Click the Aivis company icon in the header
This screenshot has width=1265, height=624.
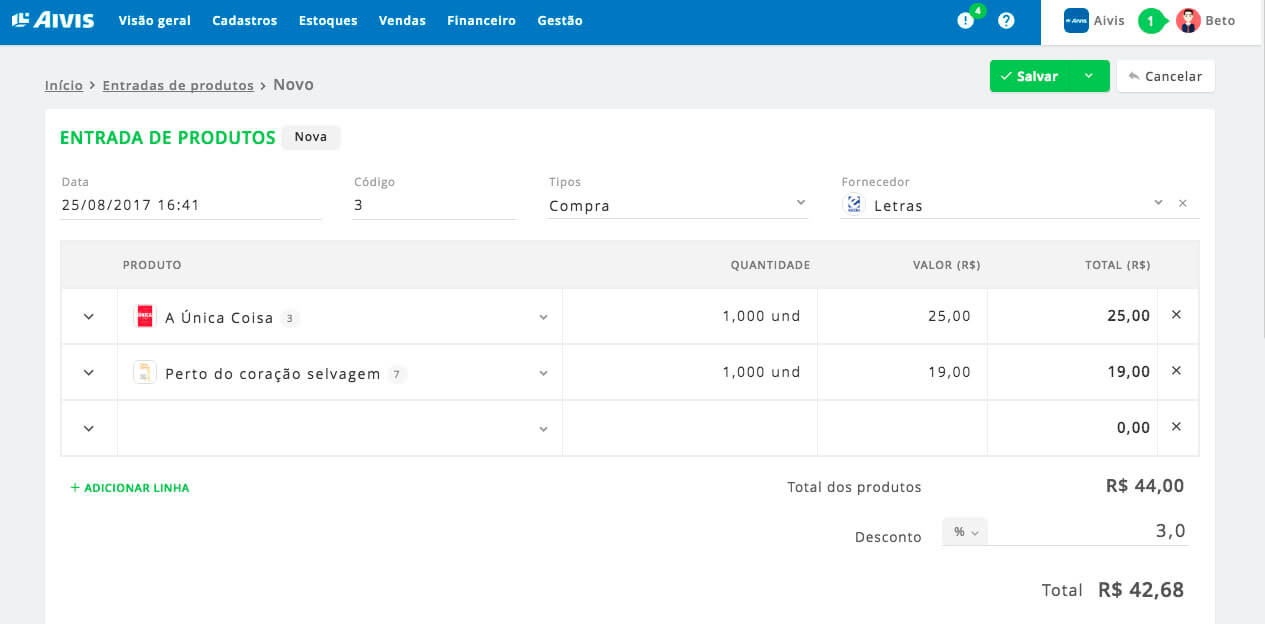tap(1076, 20)
